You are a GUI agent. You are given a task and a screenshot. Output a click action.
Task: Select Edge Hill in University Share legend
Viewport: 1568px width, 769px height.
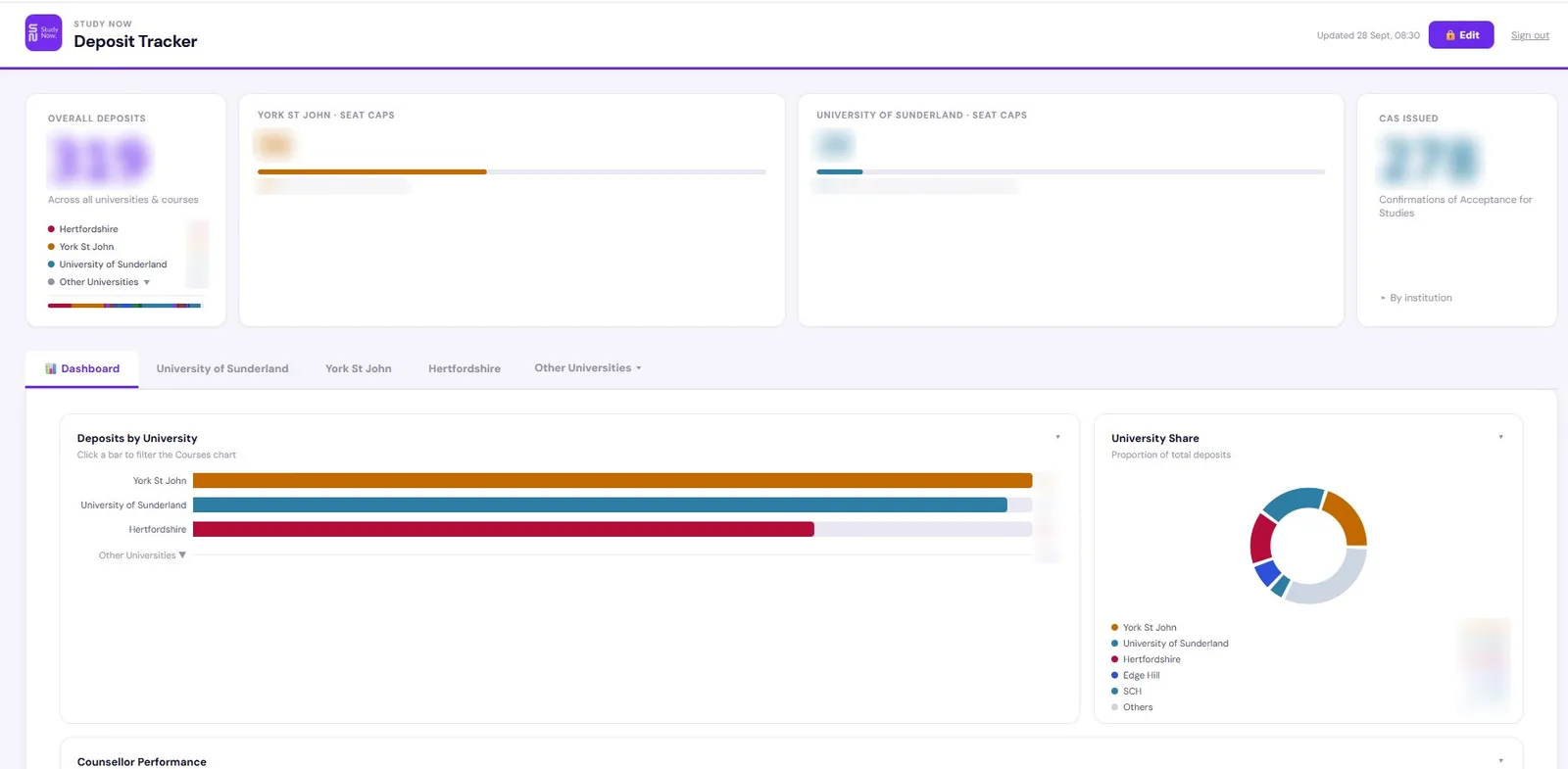coord(1136,676)
